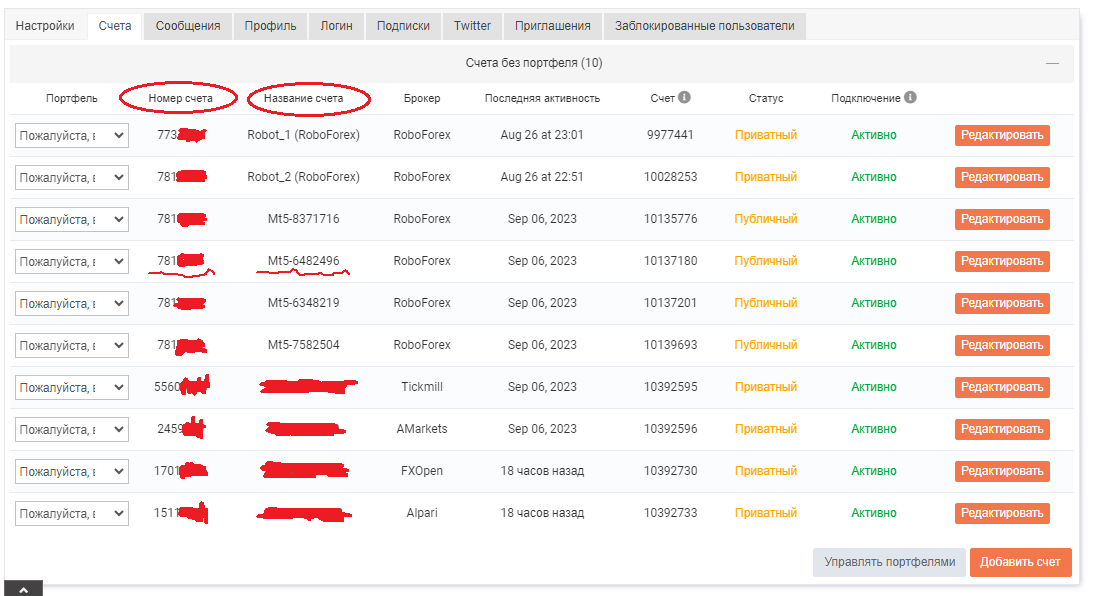Open portfolio dropdown for Robot_1 (RoboForex)
Viewport: 1093px width, 596px height.
coord(72,135)
